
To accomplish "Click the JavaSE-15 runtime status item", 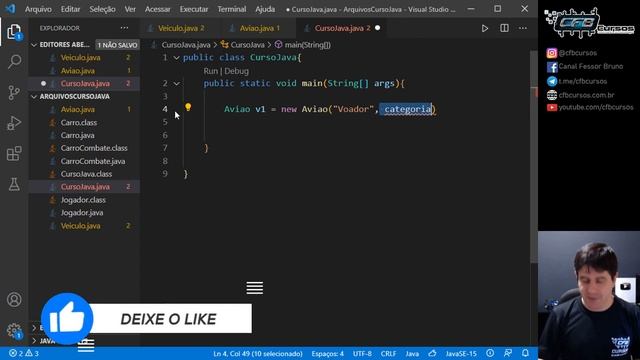I will click(x=461, y=353).
